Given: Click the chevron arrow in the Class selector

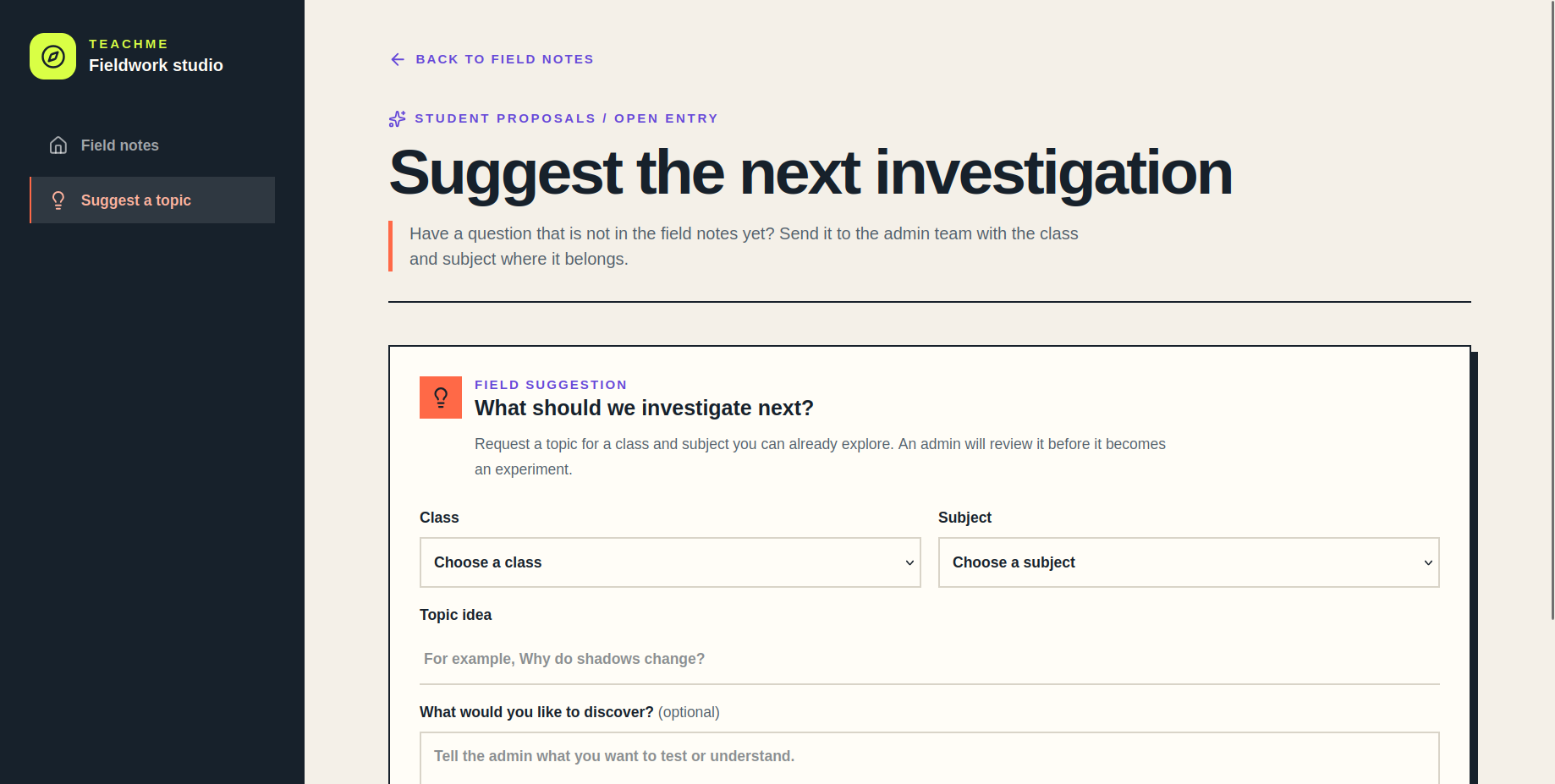Looking at the screenshot, I should [909, 562].
